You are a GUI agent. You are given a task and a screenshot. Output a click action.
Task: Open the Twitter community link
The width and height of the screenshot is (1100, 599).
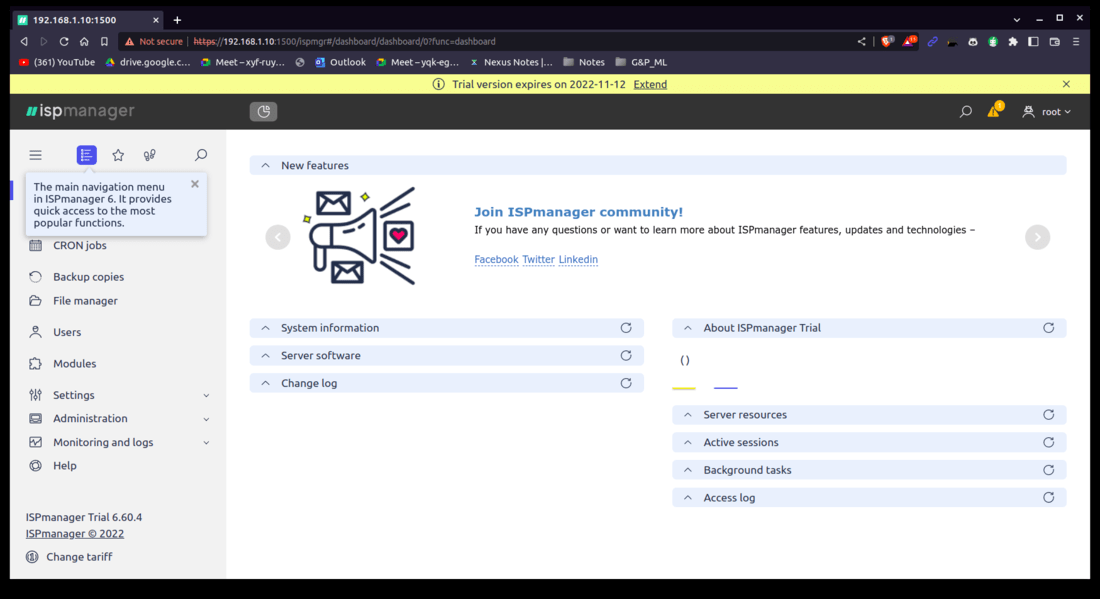538,260
